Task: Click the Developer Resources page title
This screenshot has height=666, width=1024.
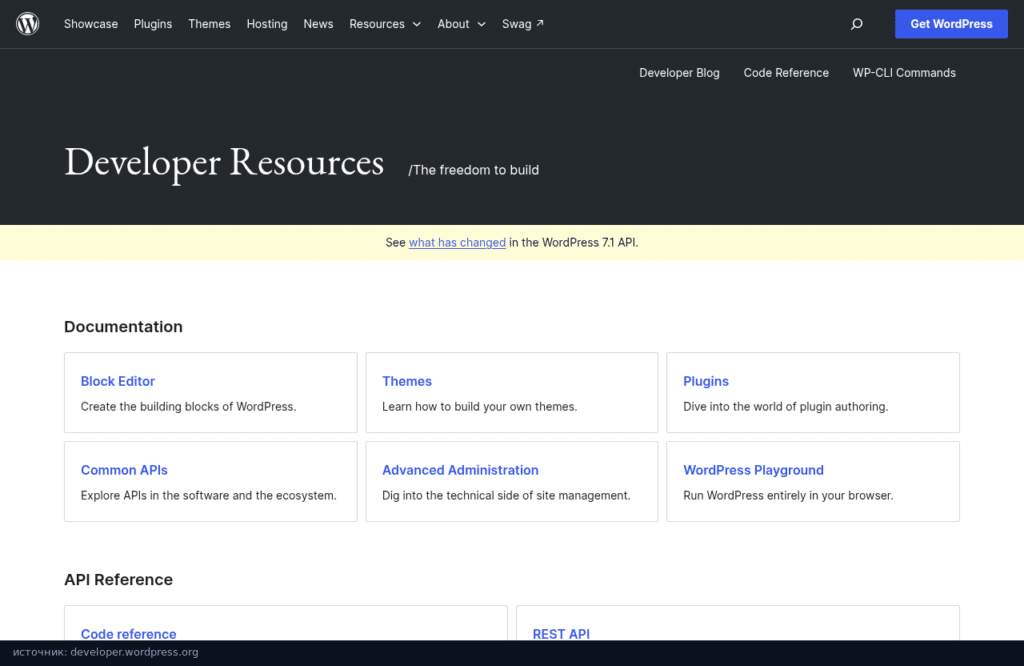Action: 224,163
